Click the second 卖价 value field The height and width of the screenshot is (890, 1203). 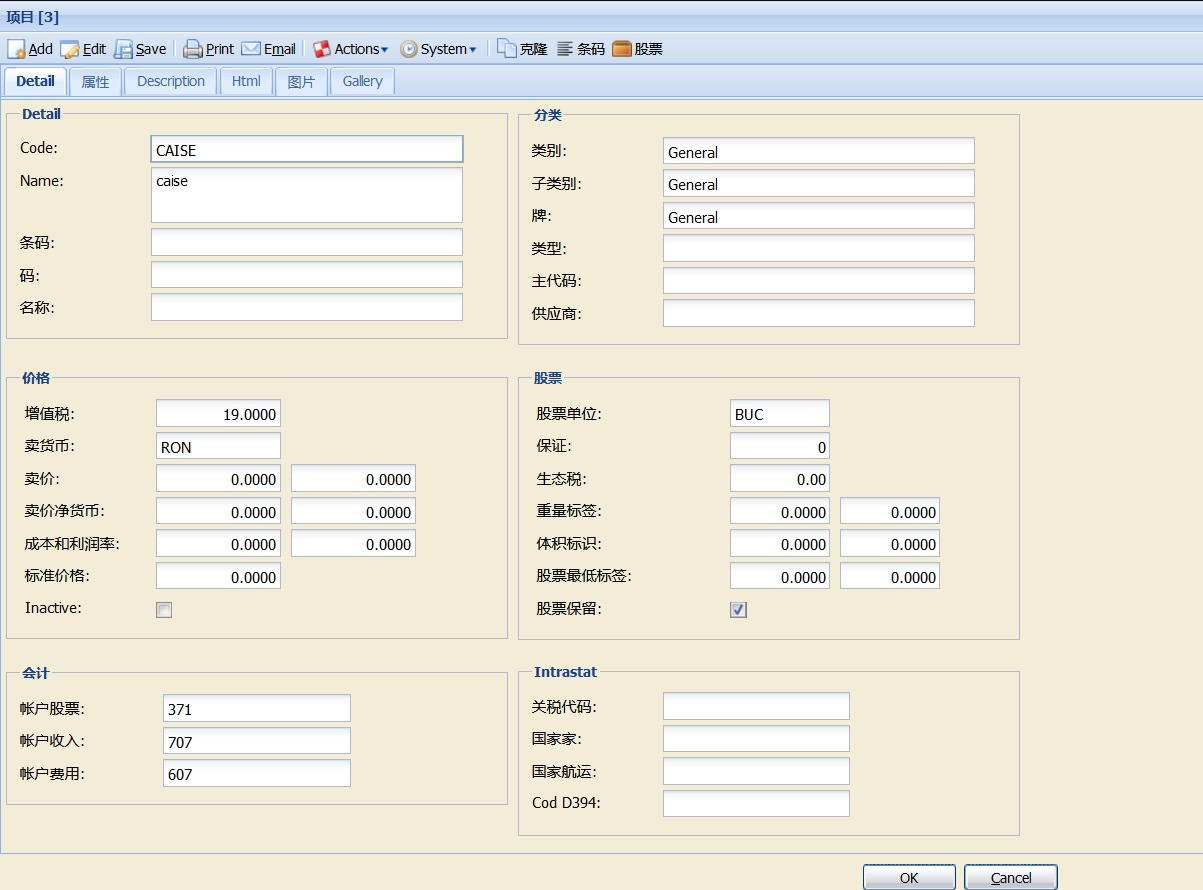(353, 478)
